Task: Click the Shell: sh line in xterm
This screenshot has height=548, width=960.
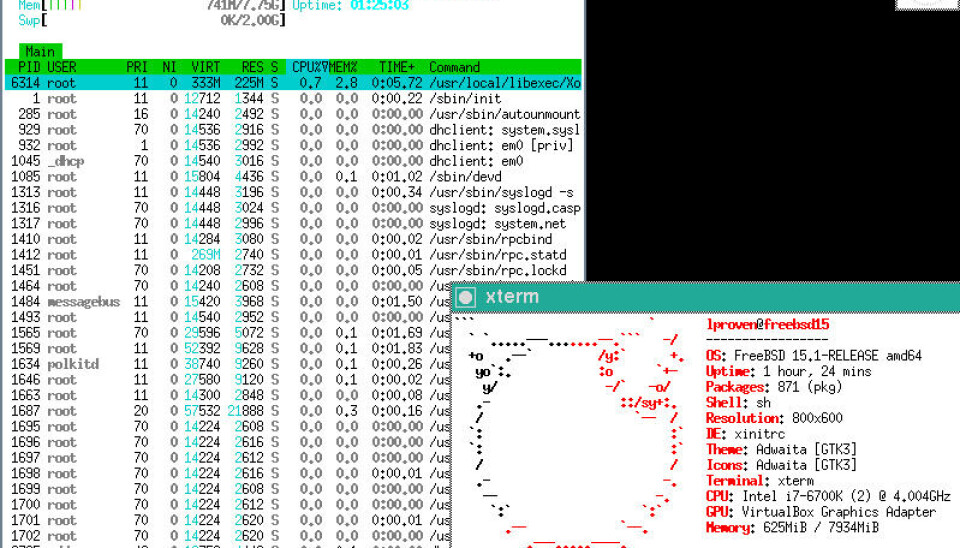Action: click(738, 402)
